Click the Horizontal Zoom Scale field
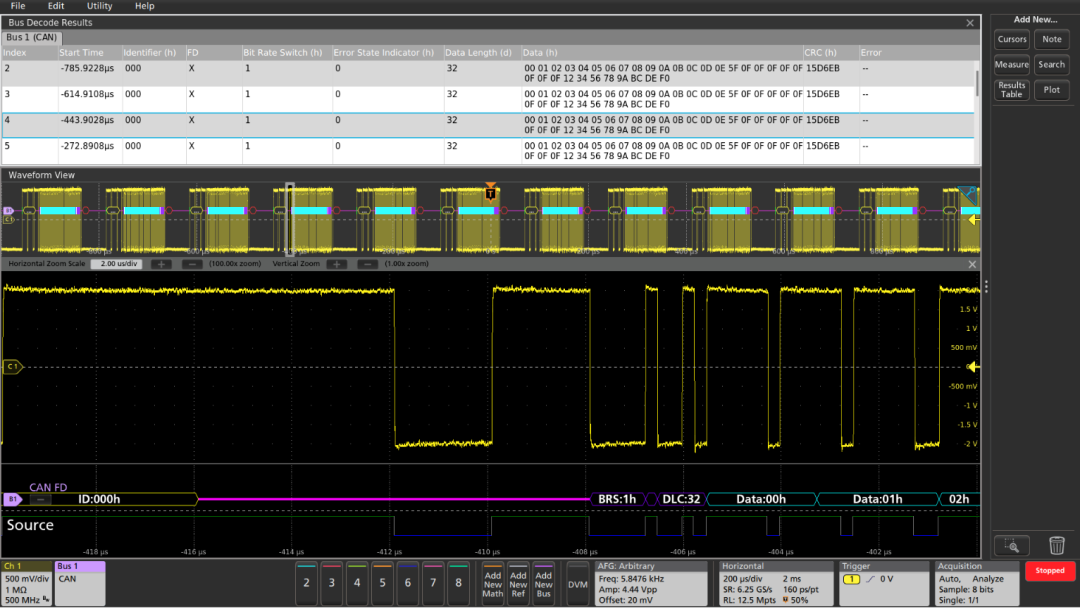The image size is (1080, 609). pos(117,264)
